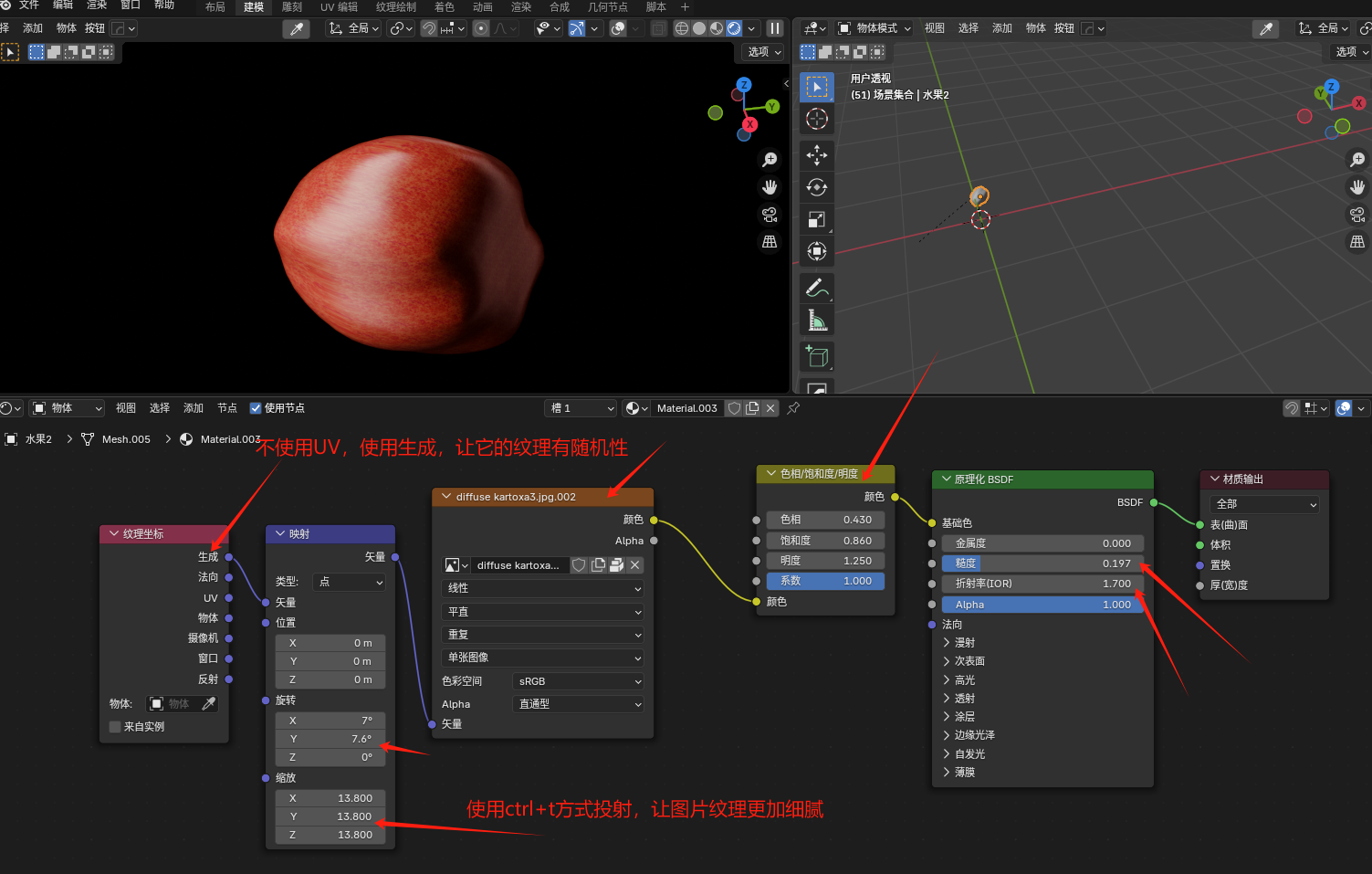The image size is (1372, 874).
Task: Switch to material preview shading
Action: (717, 28)
